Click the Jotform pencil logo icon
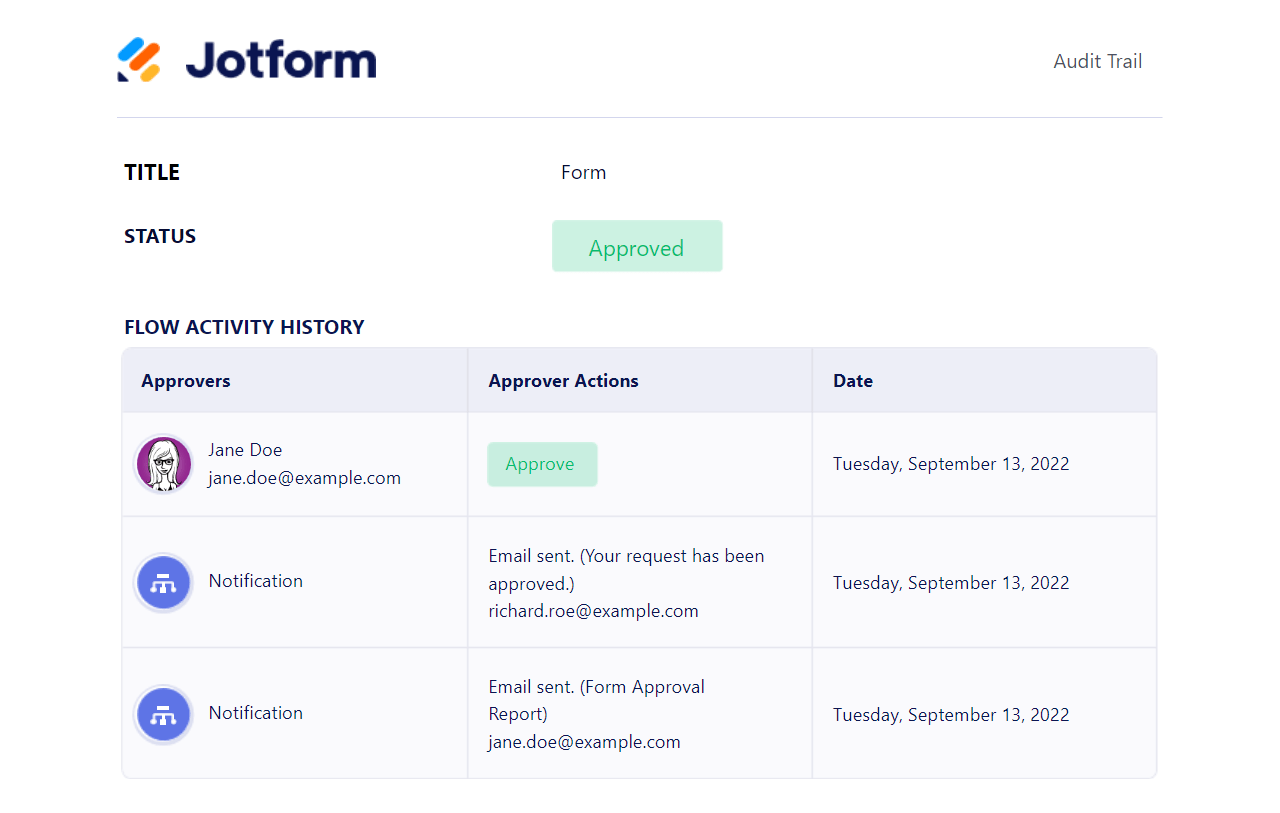Screen dimensions: 1280x813 pyautogui.click(x=139, y=60)
